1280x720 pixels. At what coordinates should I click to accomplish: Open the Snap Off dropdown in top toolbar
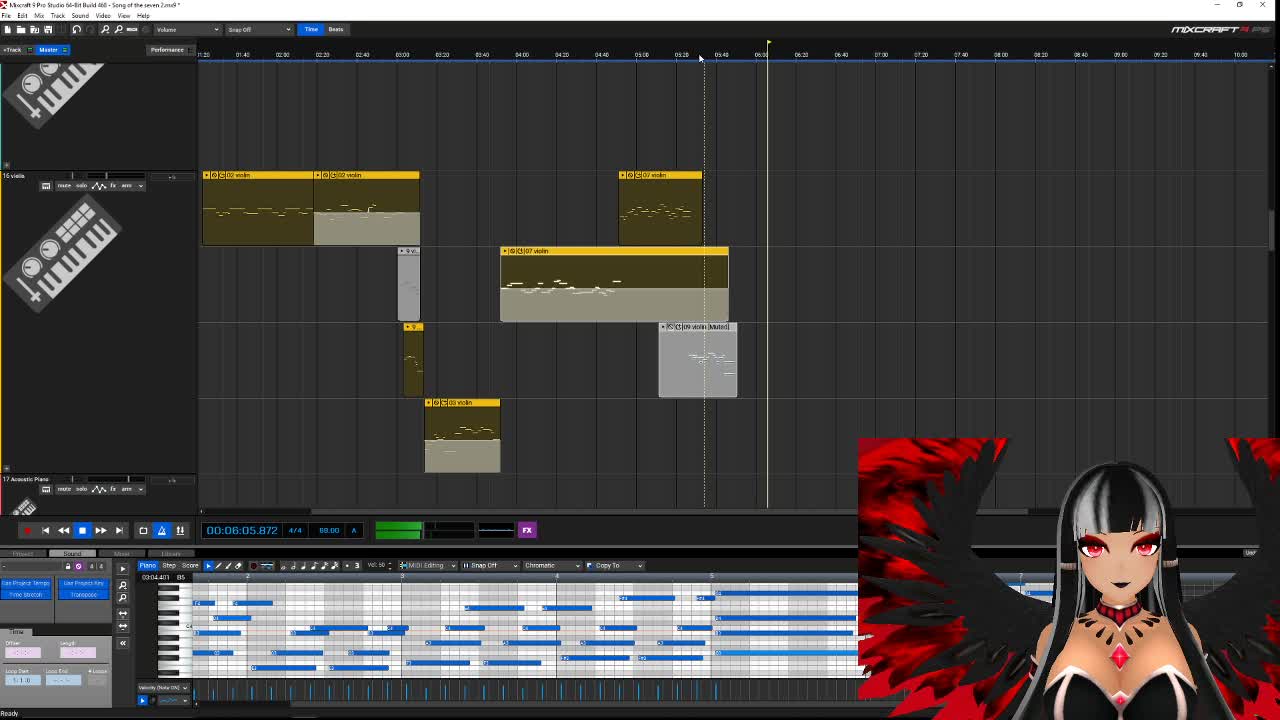click(259, 29)
